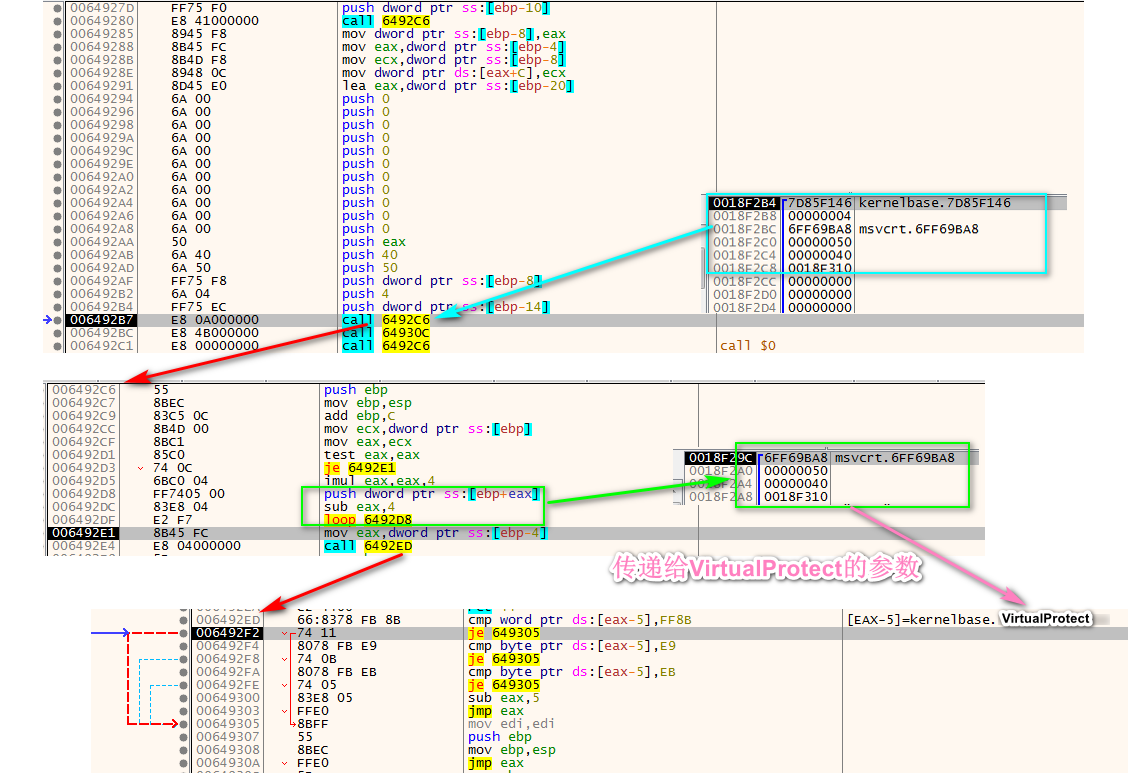
Task: Select stack comment msvcrt.6FF69BA8 in middle panel
Action: pyautogui.click(x=894, y=458)
